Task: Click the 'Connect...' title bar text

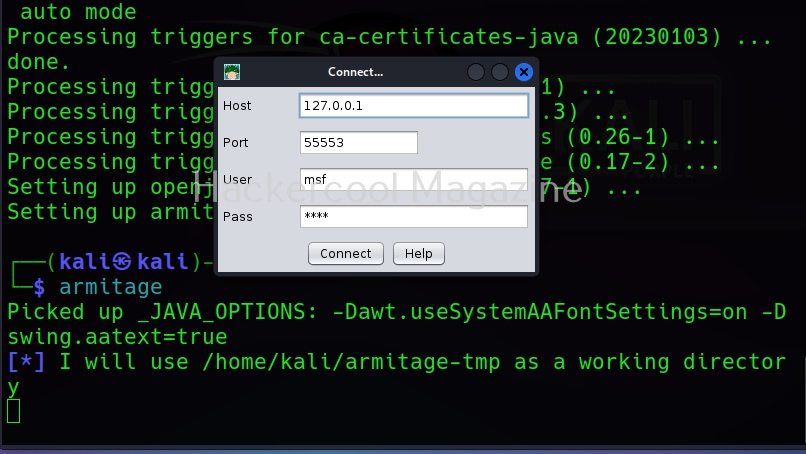Action: tap(355, 72)
